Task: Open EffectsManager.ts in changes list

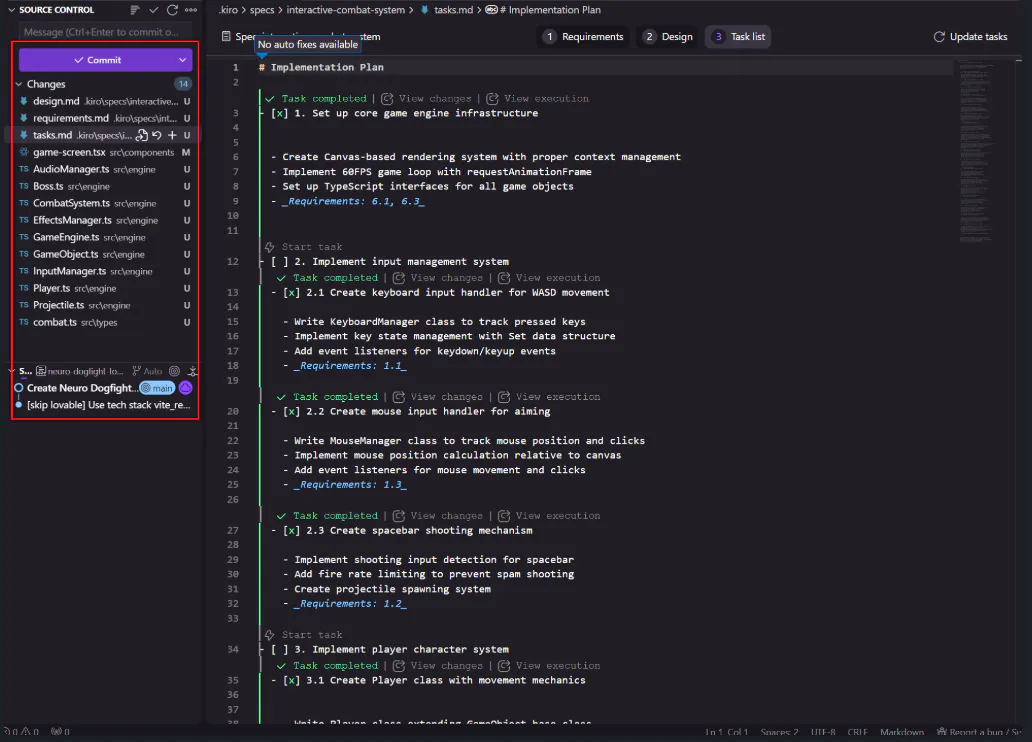Action: pos(103,221)
